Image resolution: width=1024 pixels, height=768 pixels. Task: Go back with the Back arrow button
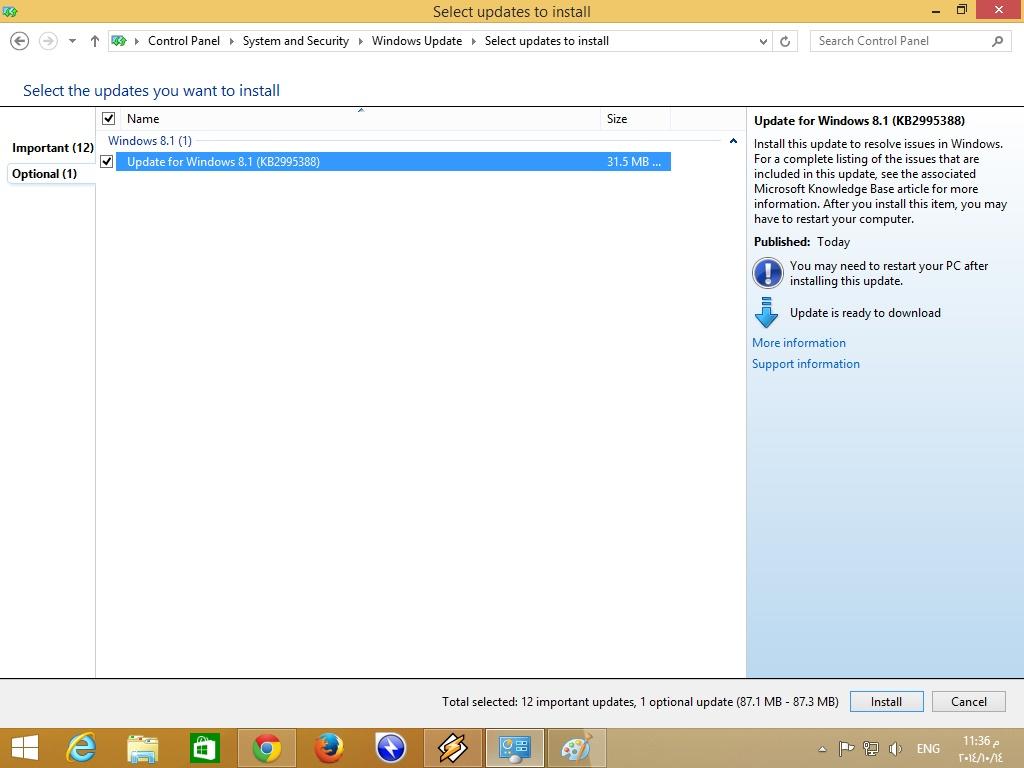click(x=20, y=41)
